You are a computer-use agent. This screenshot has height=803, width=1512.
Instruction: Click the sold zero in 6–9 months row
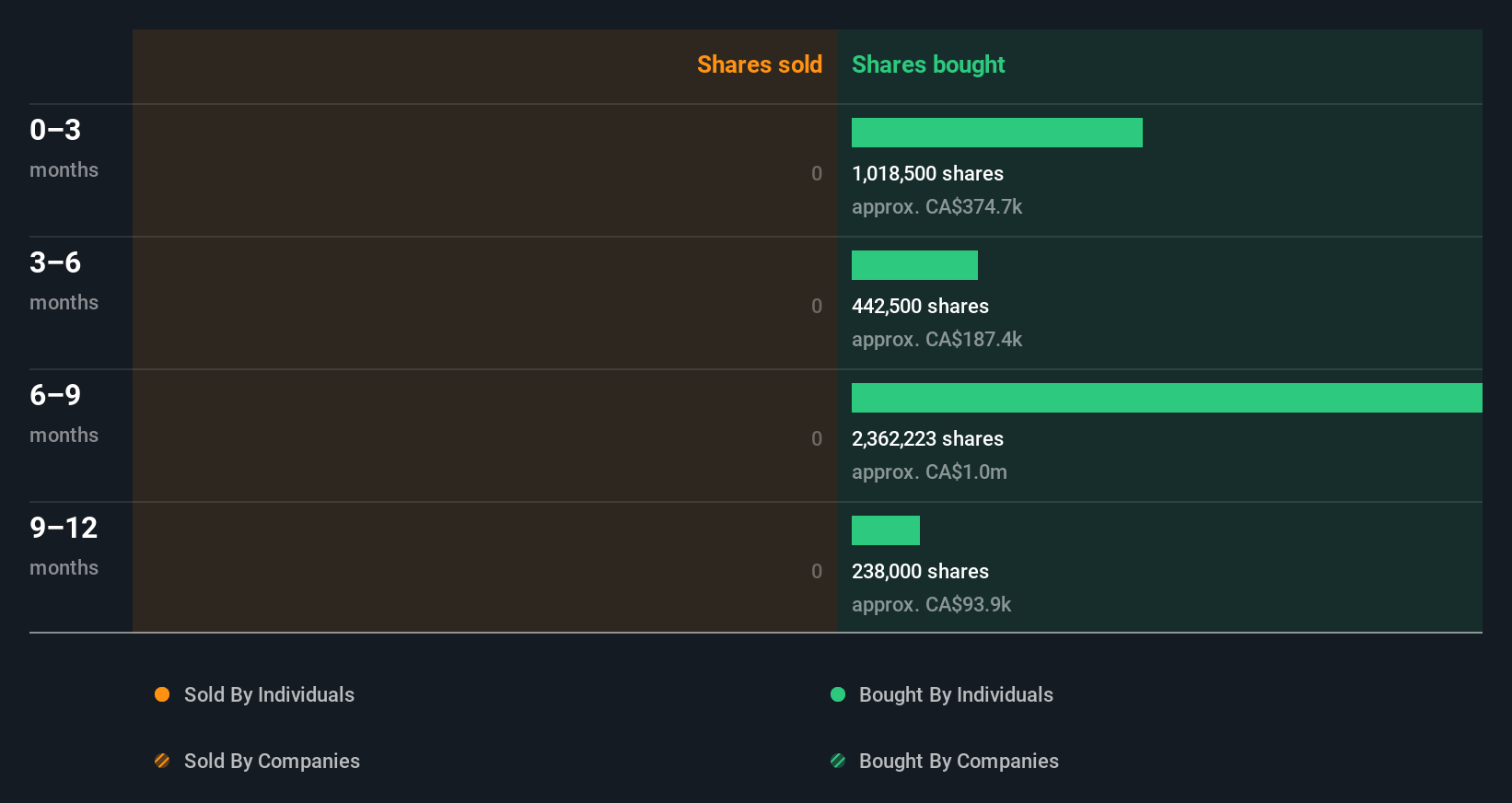click(817, 438)
